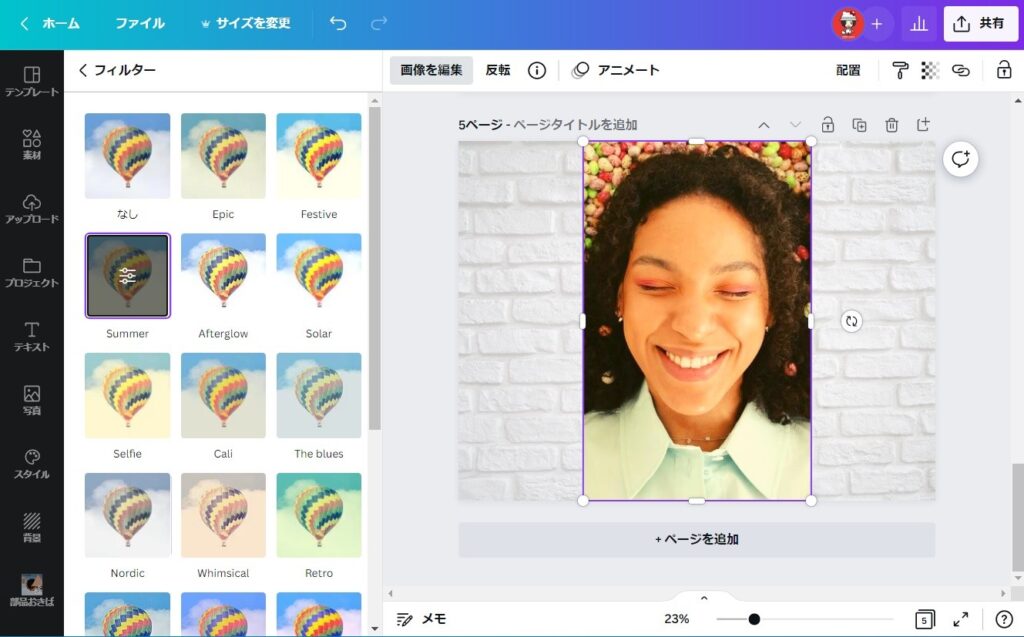Image resolution: width=1024 pixels, height=637 pixels.
Task: Click +ページを追加 add page button
Action: [x=696, y=540]
